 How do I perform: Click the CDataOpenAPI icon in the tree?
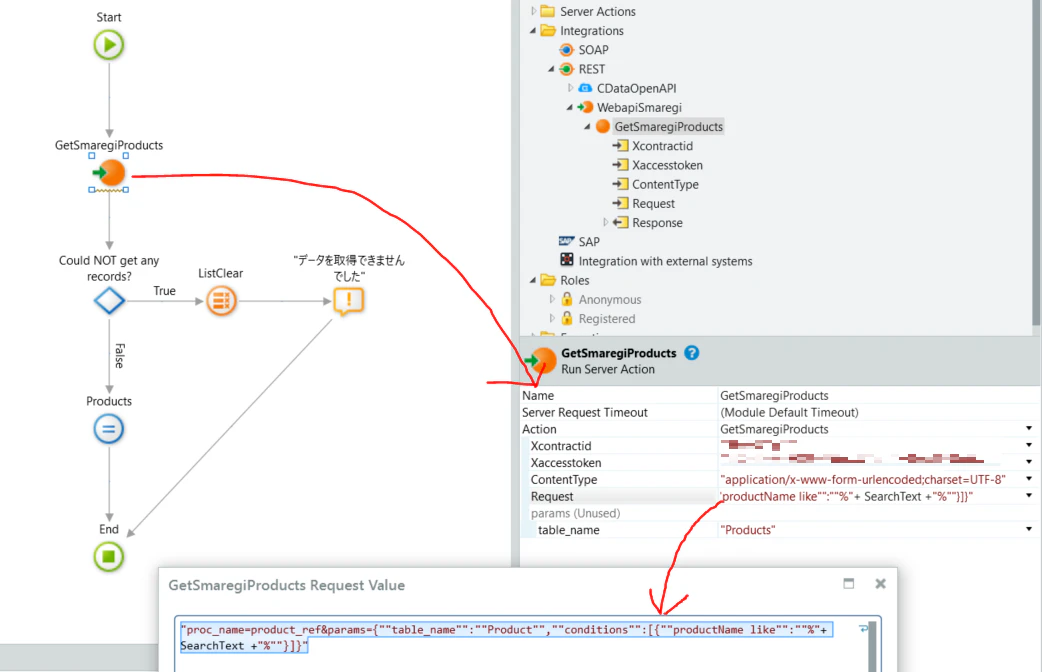click(x=585, y=88)
